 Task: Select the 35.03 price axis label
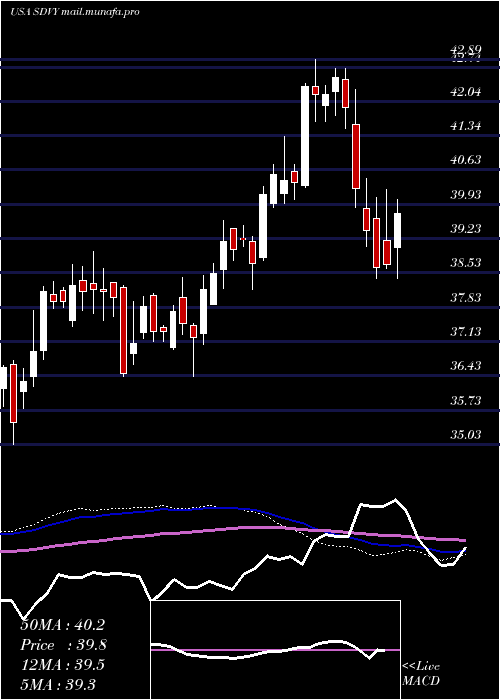tap(466, 434)
